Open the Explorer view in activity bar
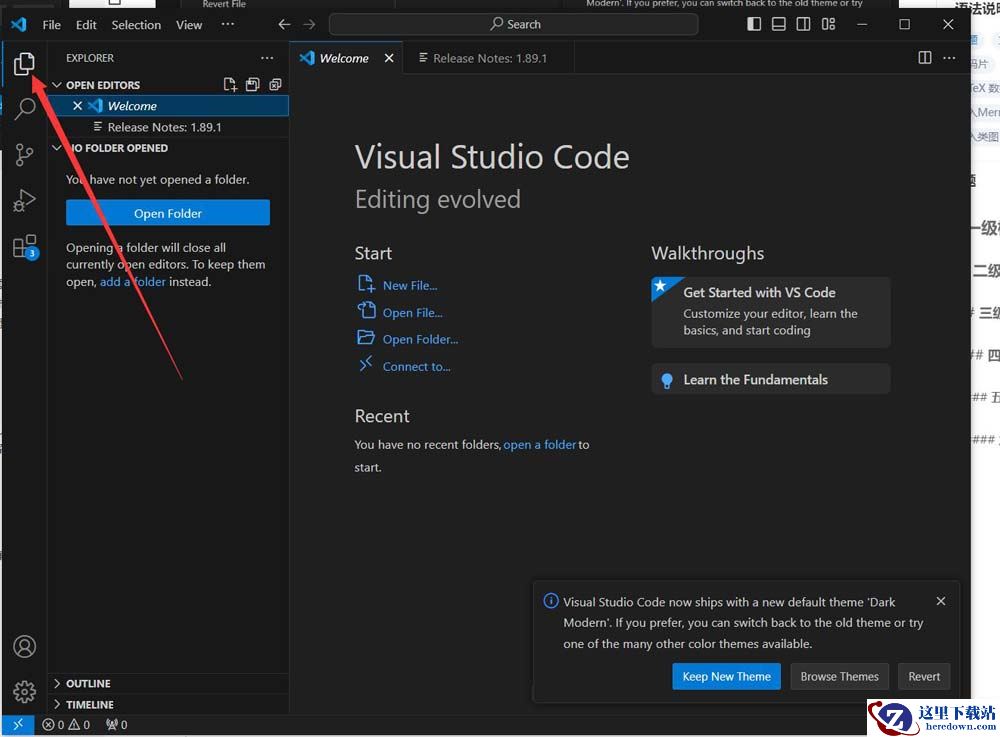This screenshot has width=1000, height=737. tap(24, 63)
